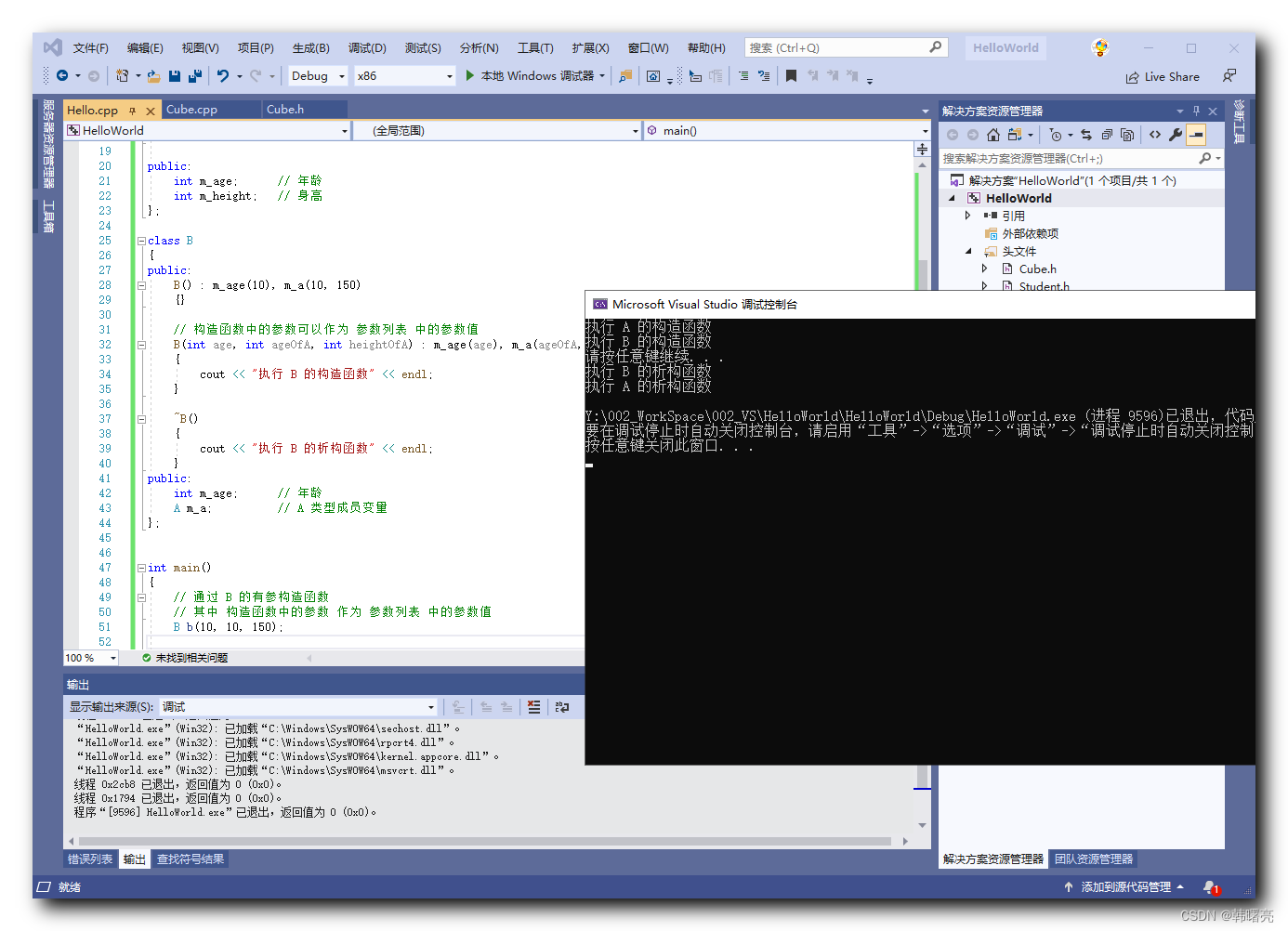1288x931 pixels.
Task: Open the 诊断工具 side tab
Action: tap(1239, 122)
